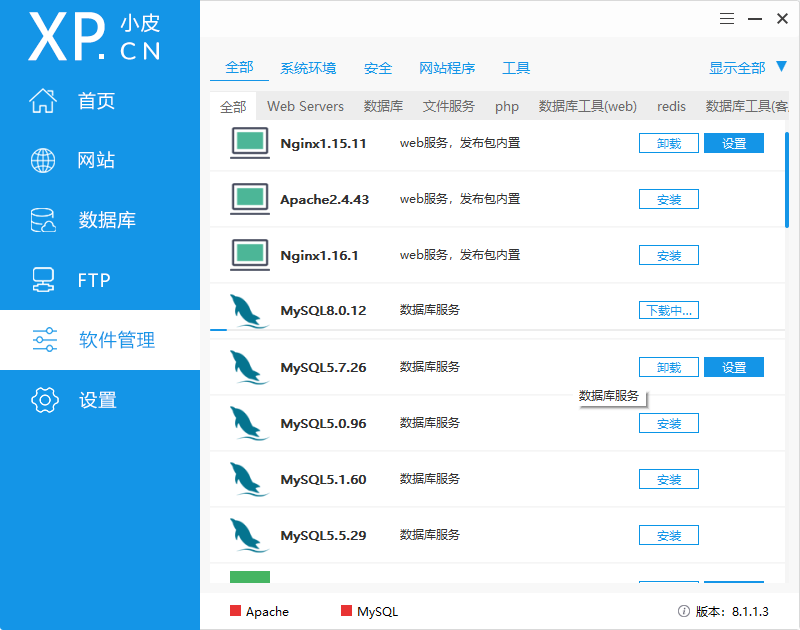Click the Nginx1.15.11 monitor icon
Image resolution: width=800 pixels, height=630 pixels.
pos(249,143)
